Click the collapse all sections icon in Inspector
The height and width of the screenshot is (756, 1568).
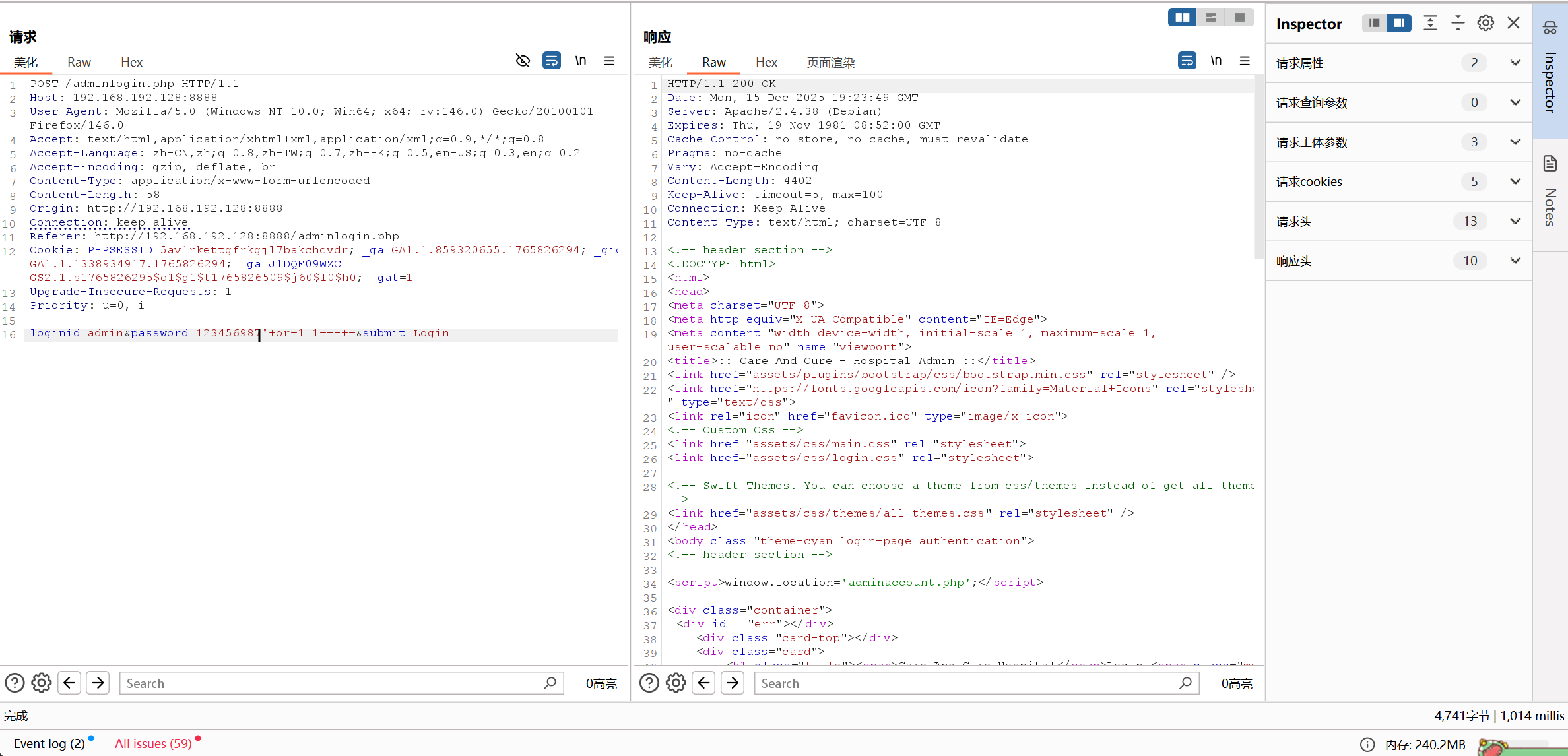[x=1458, y=23]
